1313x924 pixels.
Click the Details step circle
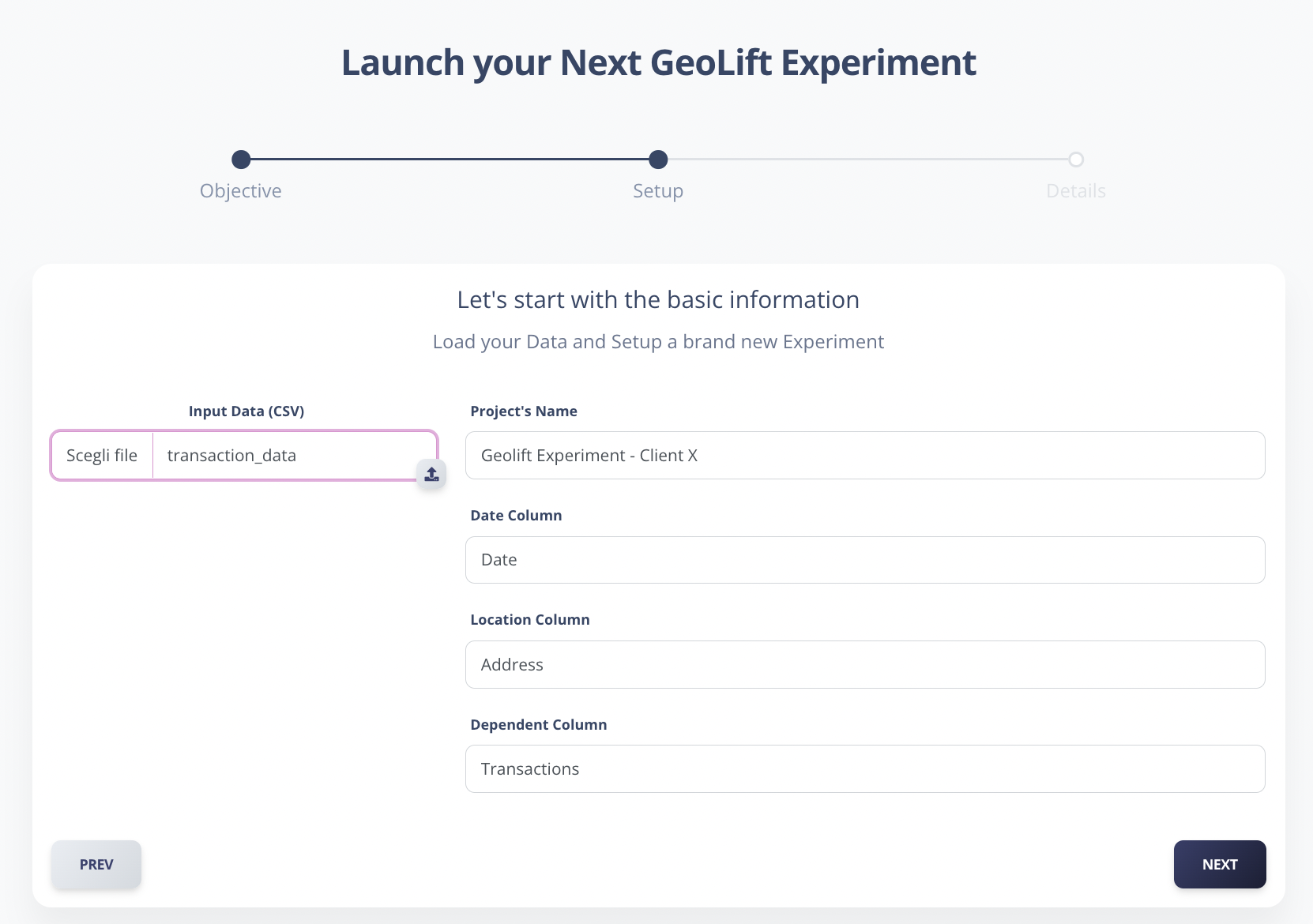point(1076,160)
